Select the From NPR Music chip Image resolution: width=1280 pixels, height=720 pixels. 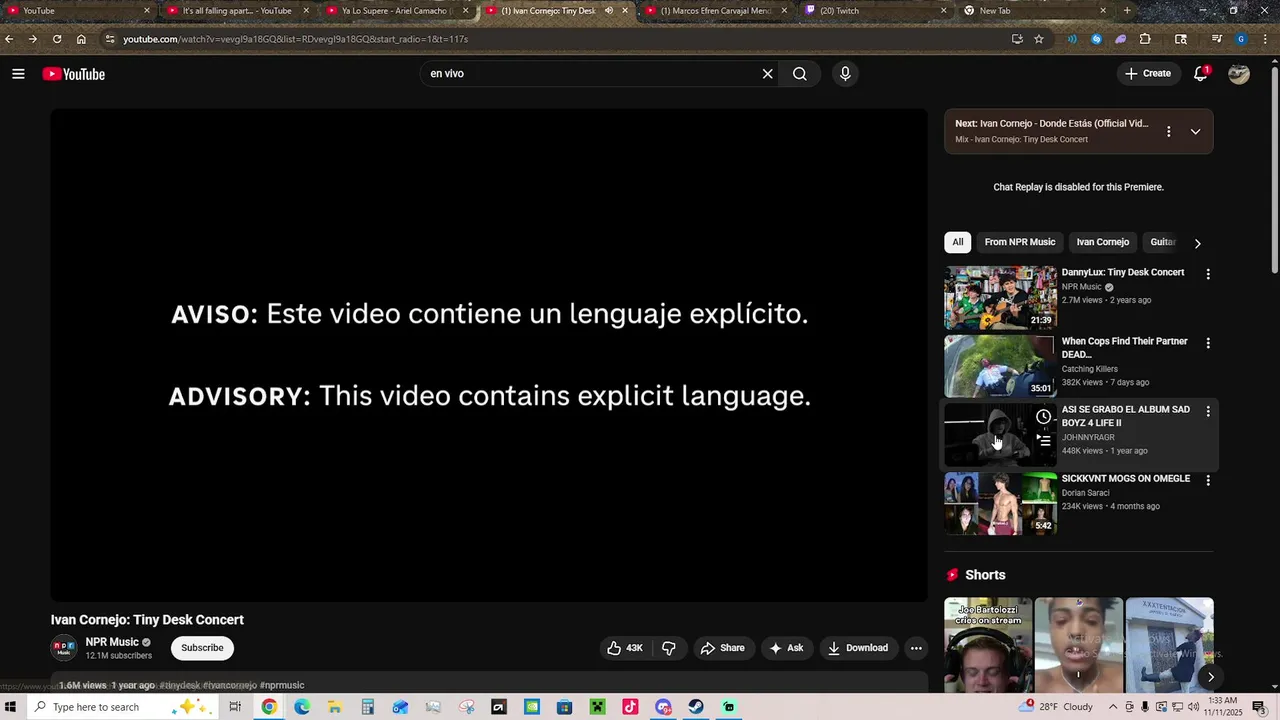click(x=1020, y=242)
